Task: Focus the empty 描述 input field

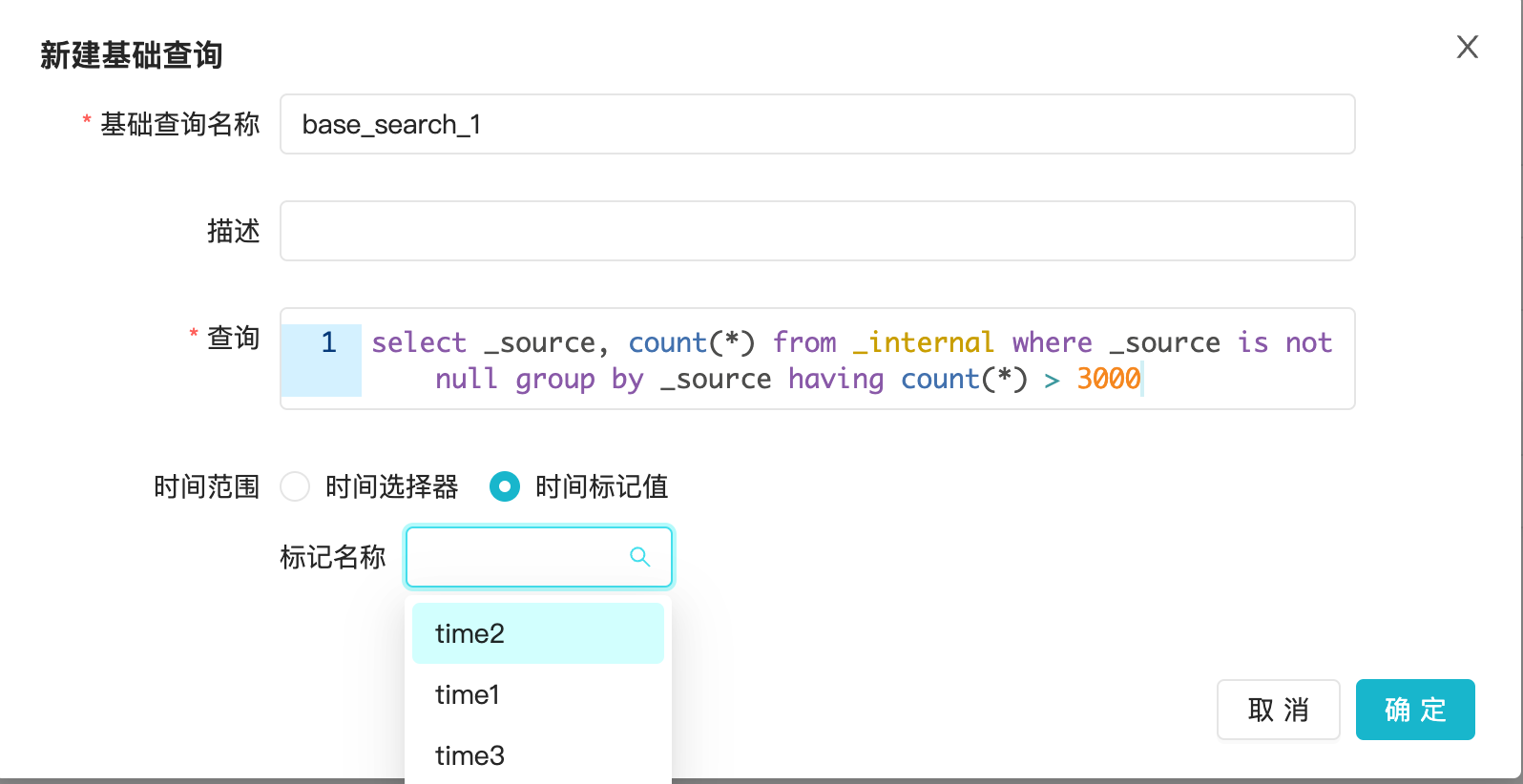Action: (818, 231)
